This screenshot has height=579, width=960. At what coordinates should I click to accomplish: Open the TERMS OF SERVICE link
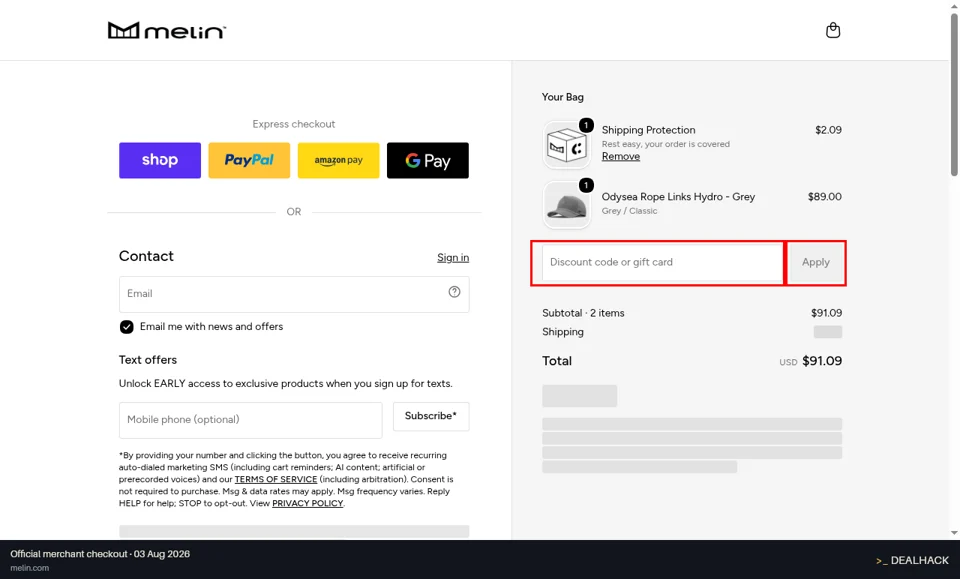pos(276,479)
